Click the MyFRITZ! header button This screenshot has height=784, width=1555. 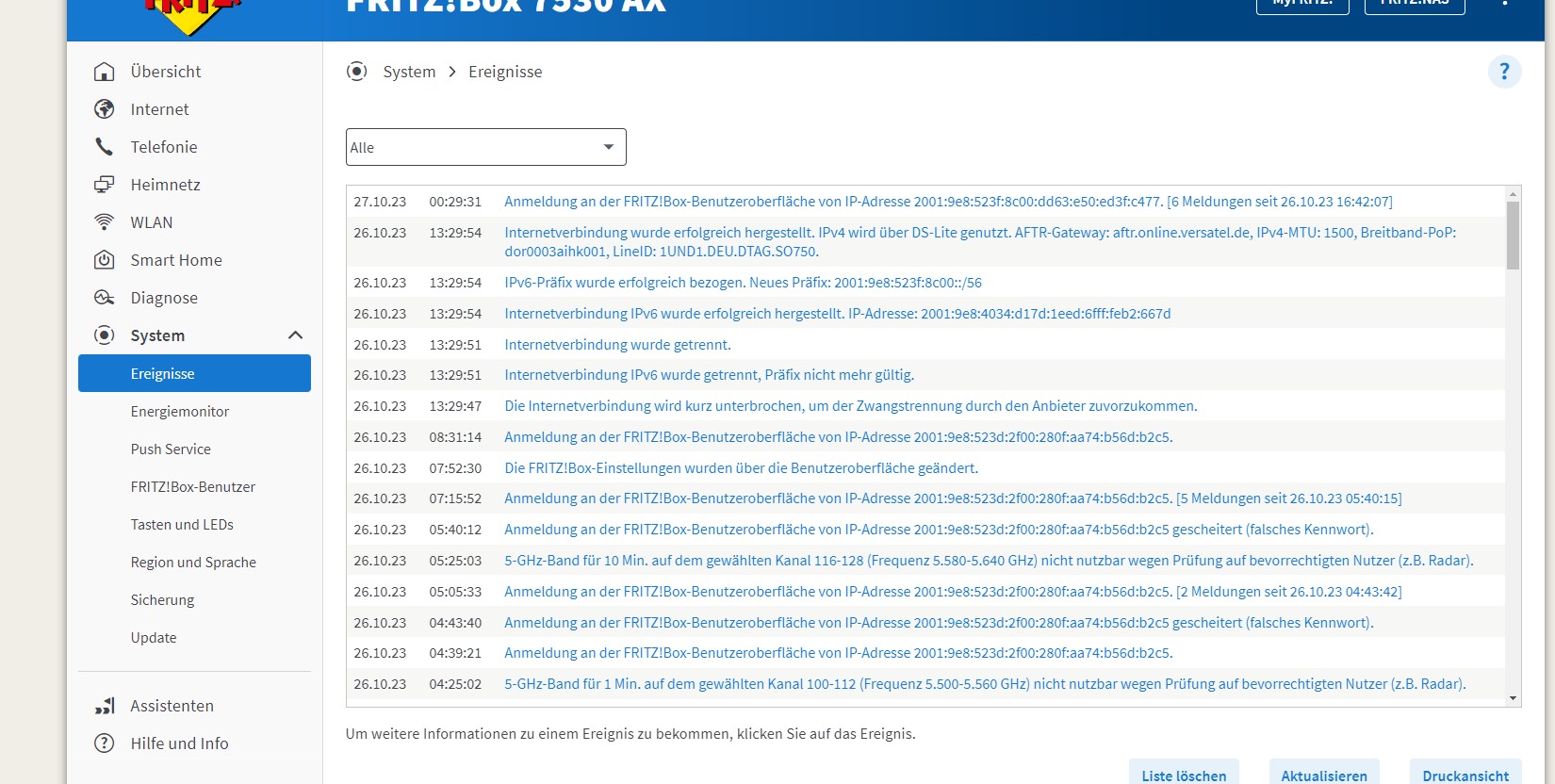1302,6
